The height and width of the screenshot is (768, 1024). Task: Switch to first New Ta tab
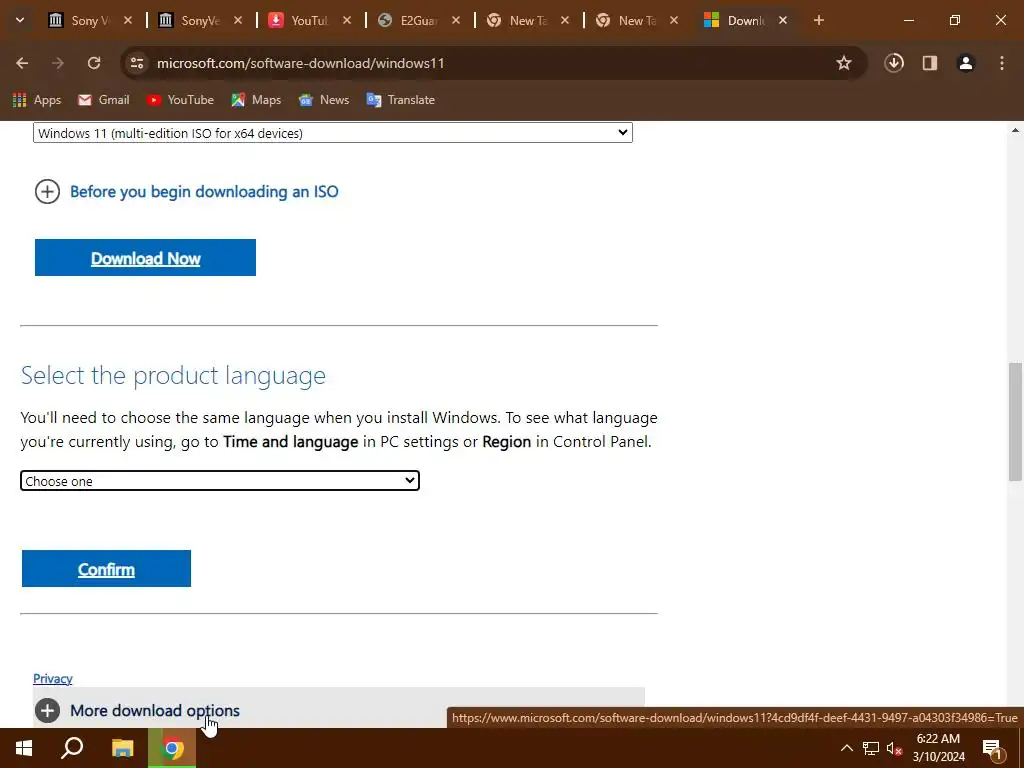click(519, 20)
